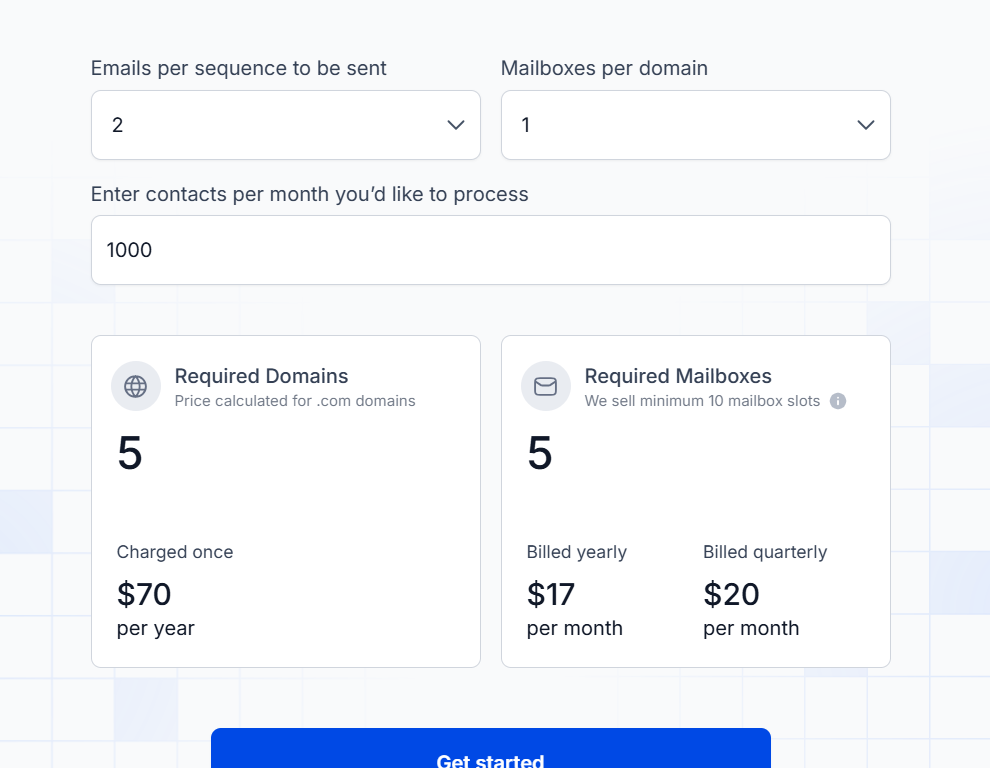
Task: Choose the Billed yearly pricing option
Action: [x=577, y=551]
